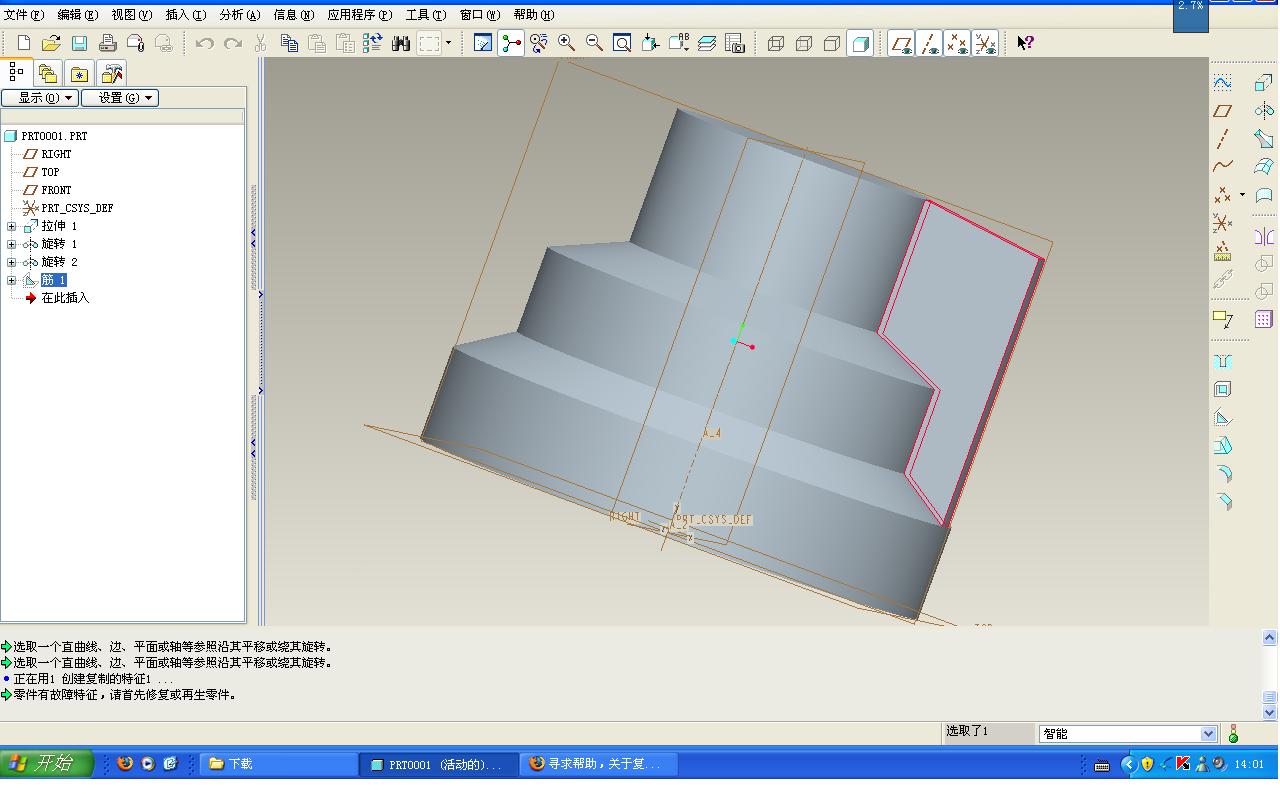The width and height of the screenshot is (1280, 800).
Task: Expand the 拉伸 1 feature node
Action: (11, 226)
